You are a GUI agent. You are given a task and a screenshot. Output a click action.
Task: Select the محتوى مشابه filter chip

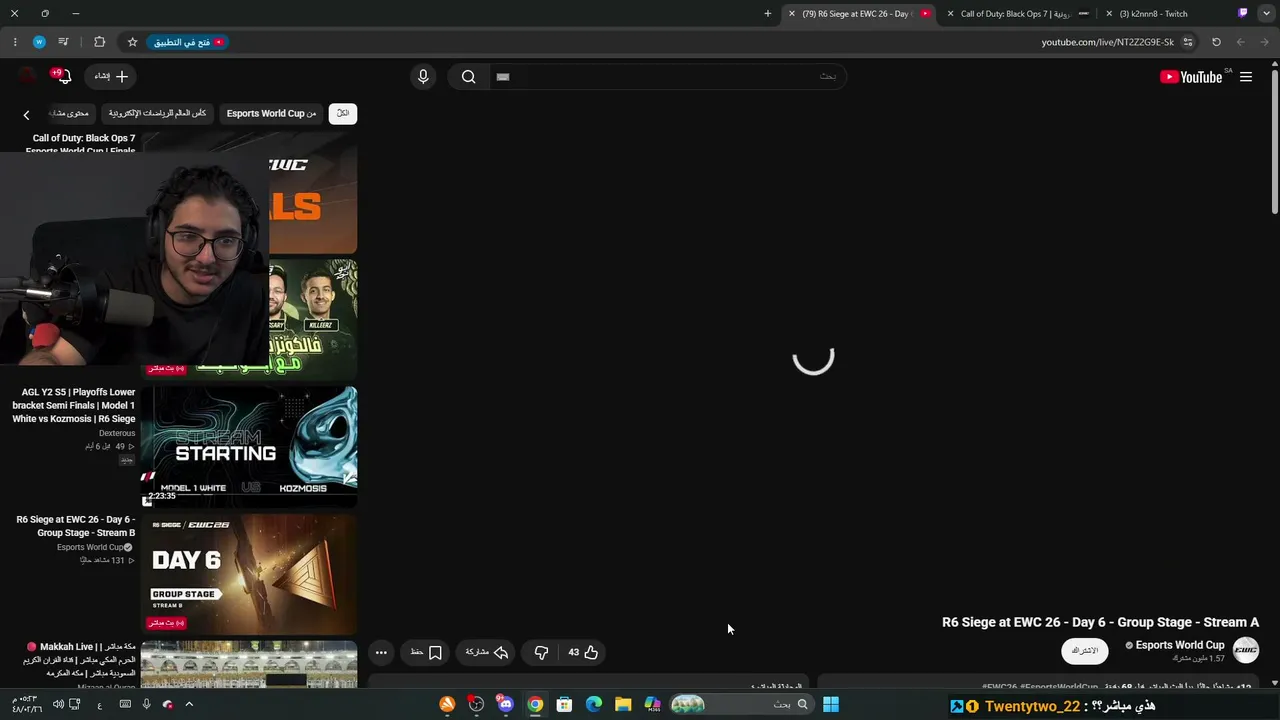point(70,114)
